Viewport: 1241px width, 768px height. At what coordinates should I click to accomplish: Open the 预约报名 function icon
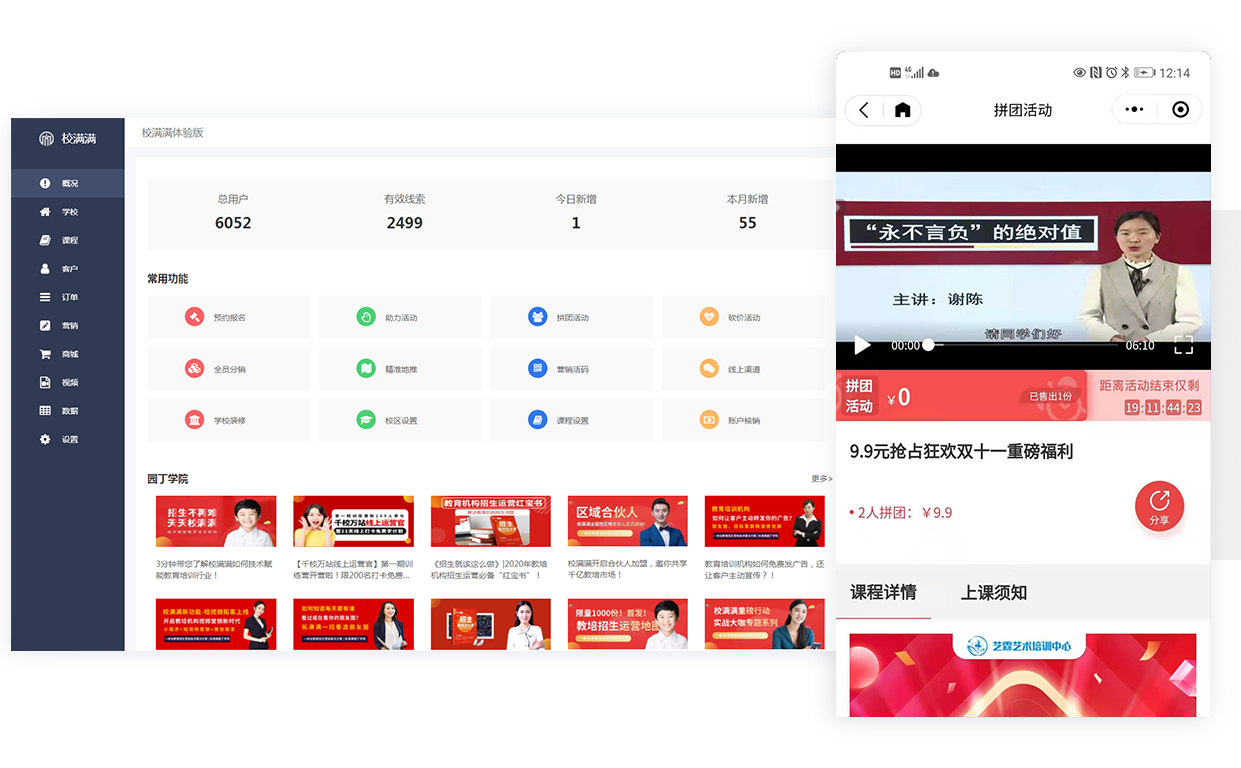pyautogui.click(x=194, y=317)
